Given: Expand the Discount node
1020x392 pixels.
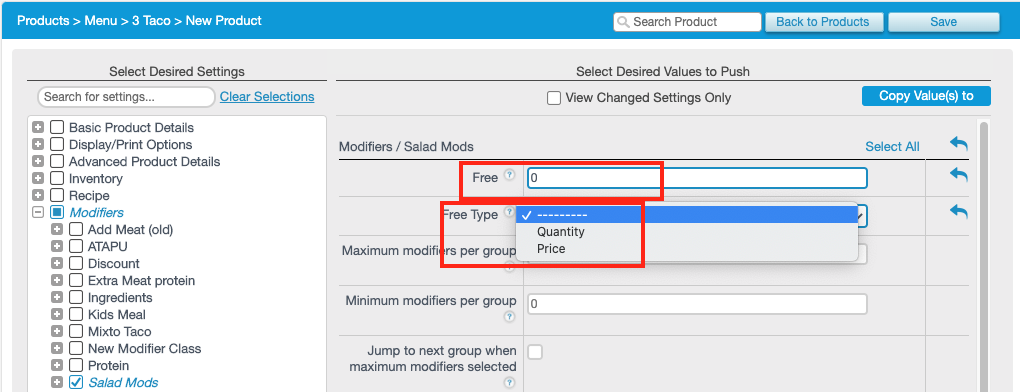Looking at the screenshot, I should 57,263.
